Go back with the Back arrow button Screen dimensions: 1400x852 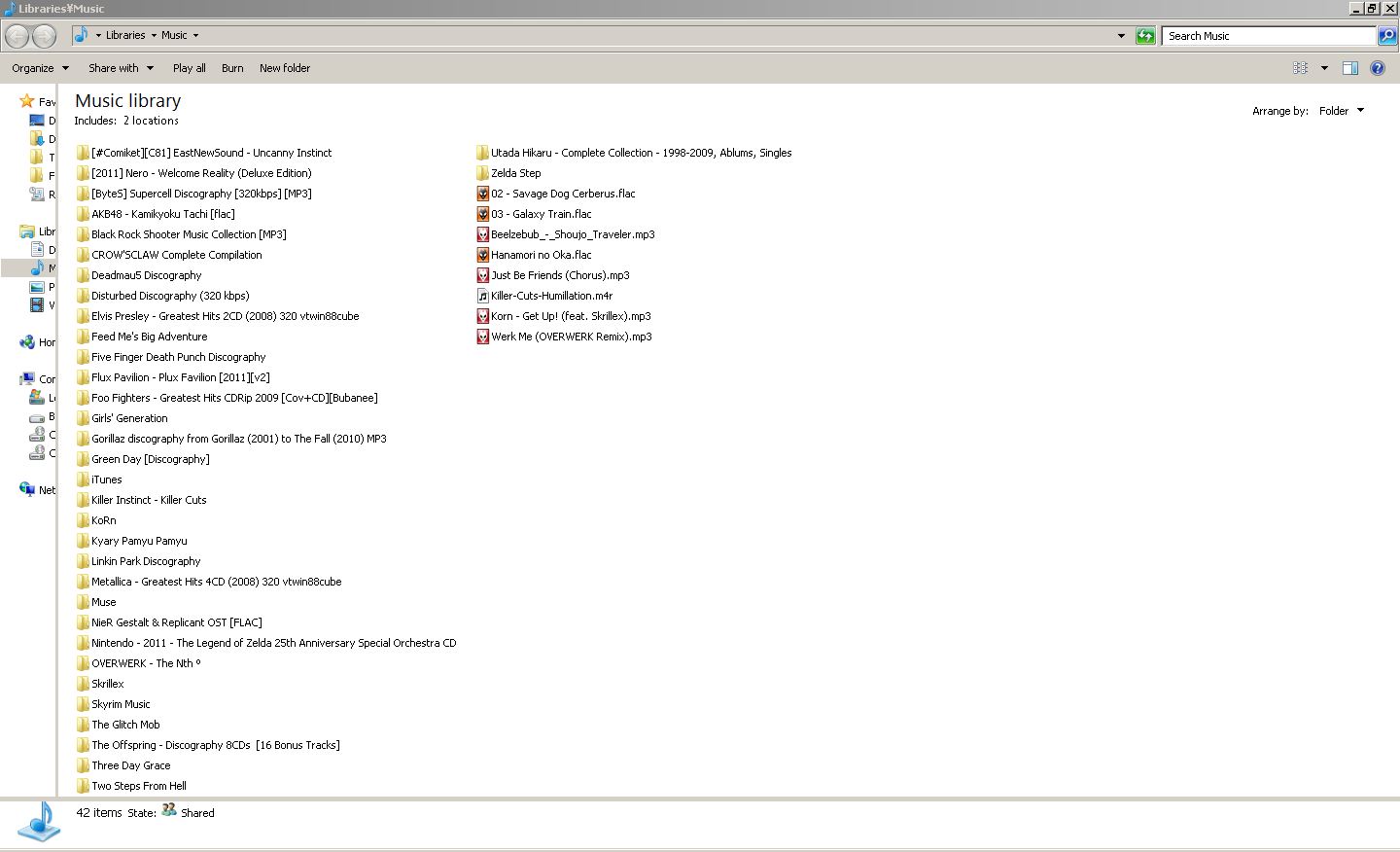click(x=17, y=36)
